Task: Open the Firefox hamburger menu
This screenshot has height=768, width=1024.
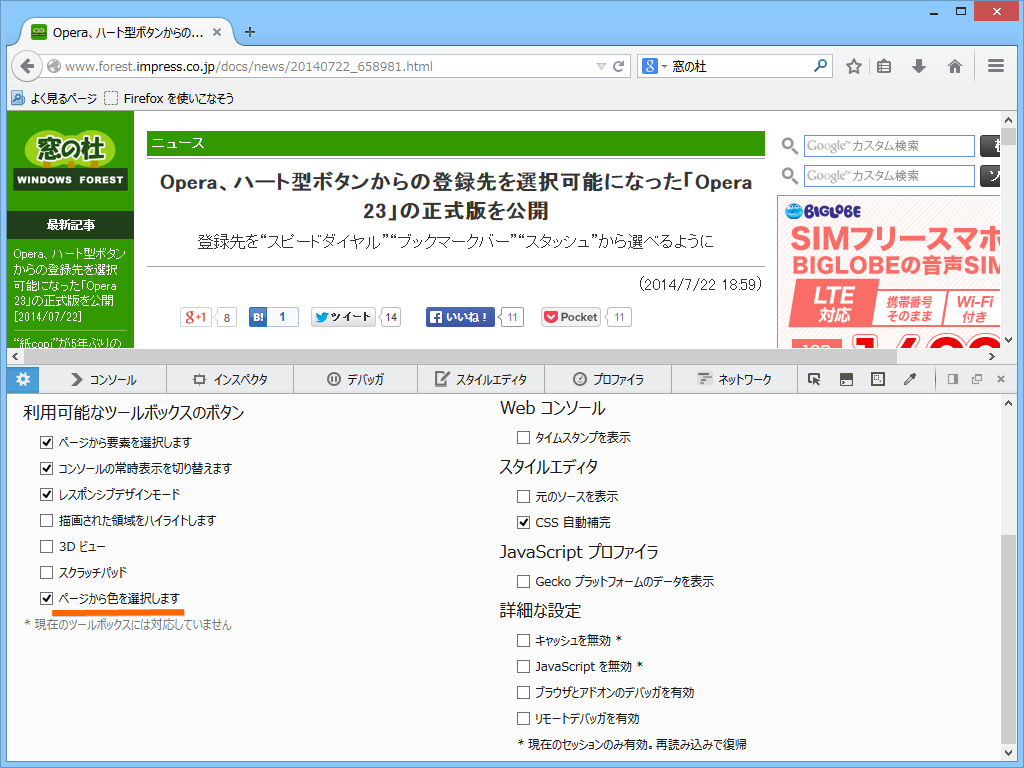Action: 996,66
